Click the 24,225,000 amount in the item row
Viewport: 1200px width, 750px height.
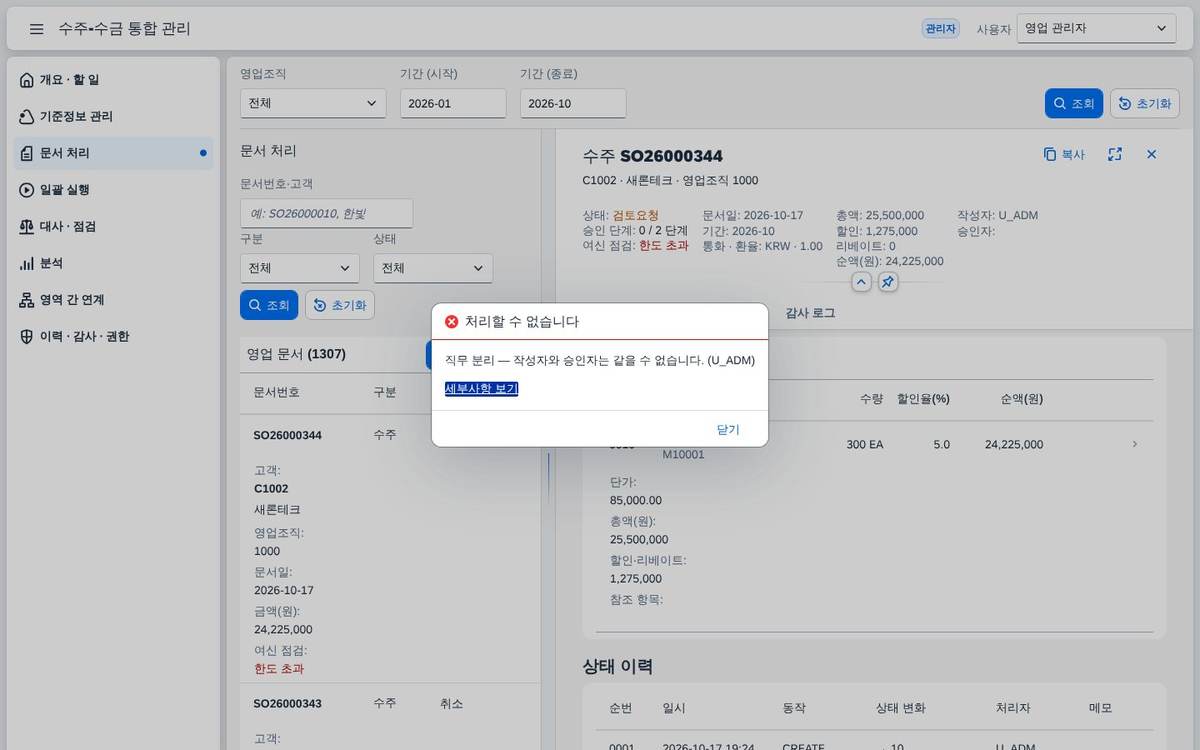click(1014, 444)
